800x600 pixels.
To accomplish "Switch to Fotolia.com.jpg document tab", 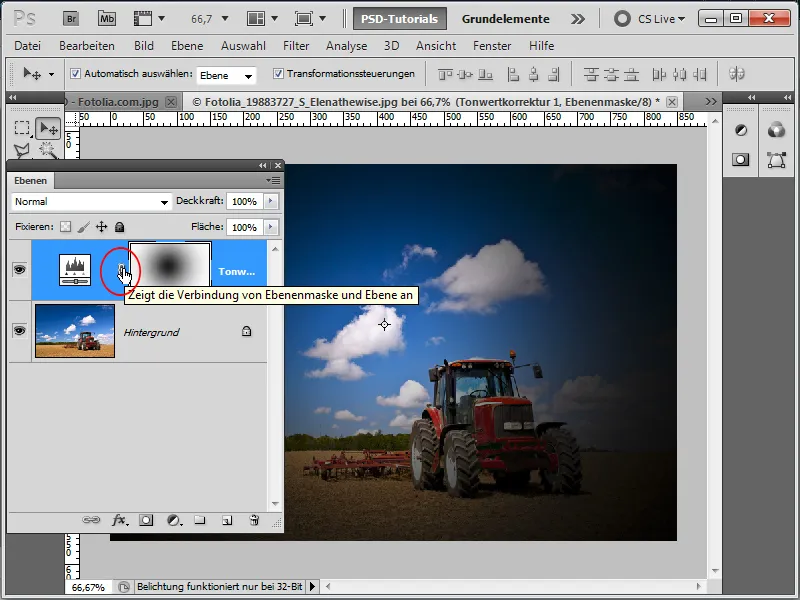I will point(117,102).
